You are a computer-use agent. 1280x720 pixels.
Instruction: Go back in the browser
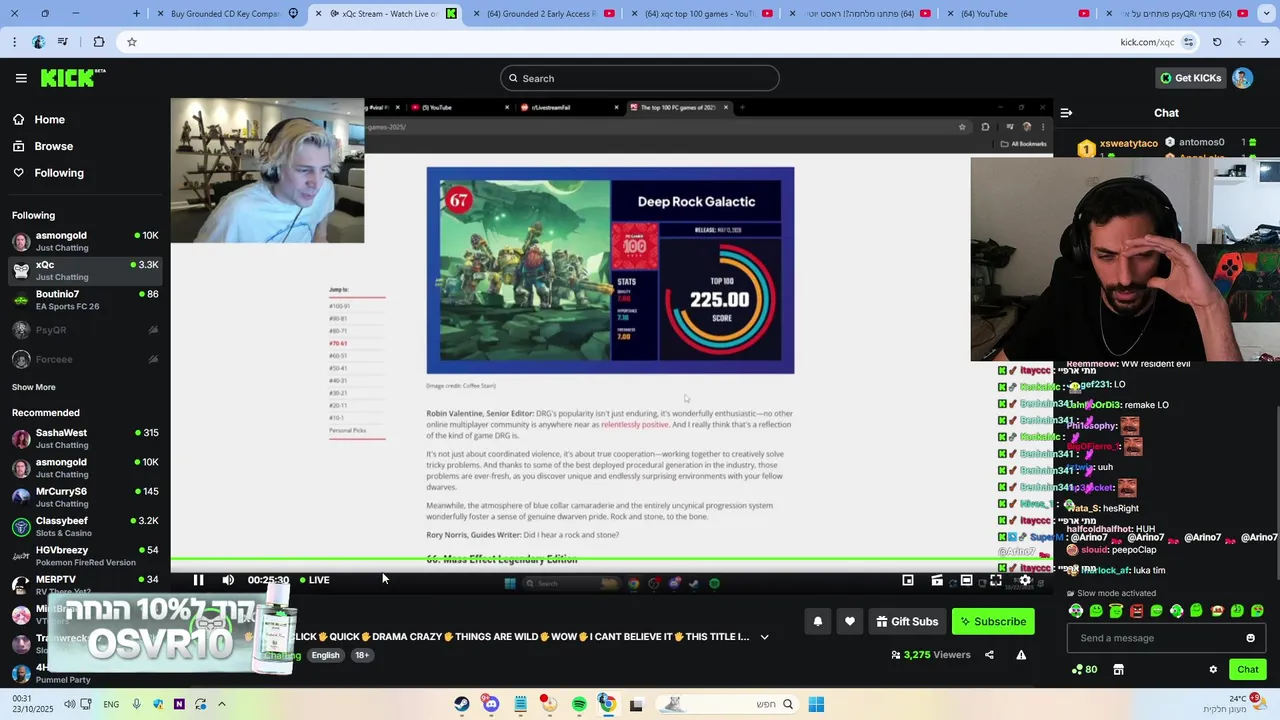coord(1265,42)
